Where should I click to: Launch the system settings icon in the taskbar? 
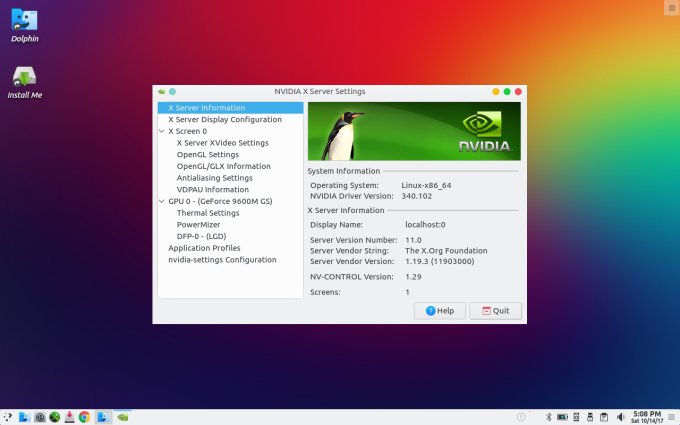(x=39, y=417)
